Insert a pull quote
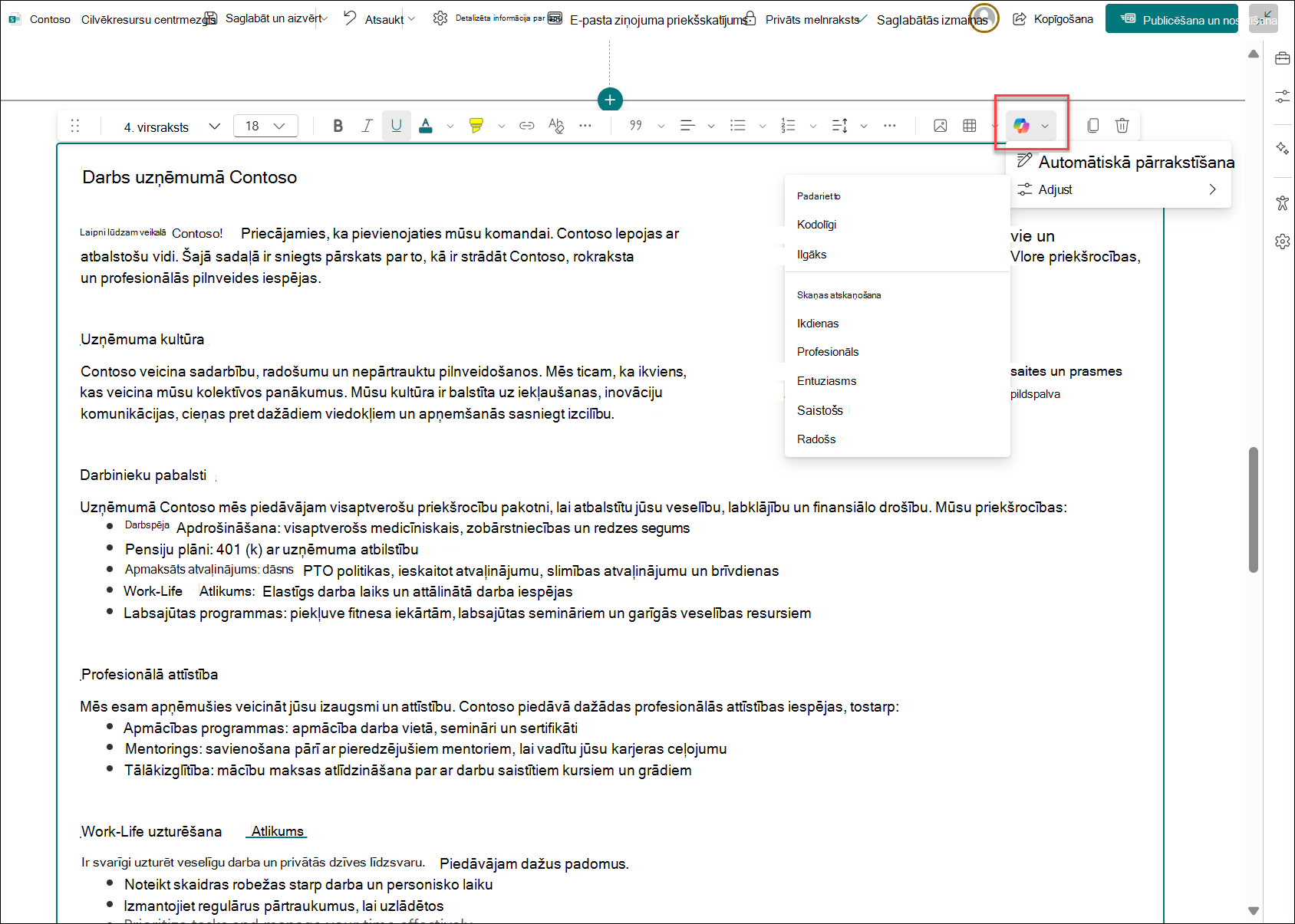The width and height of the screenshot is (1295, 924). pos(636,126)
